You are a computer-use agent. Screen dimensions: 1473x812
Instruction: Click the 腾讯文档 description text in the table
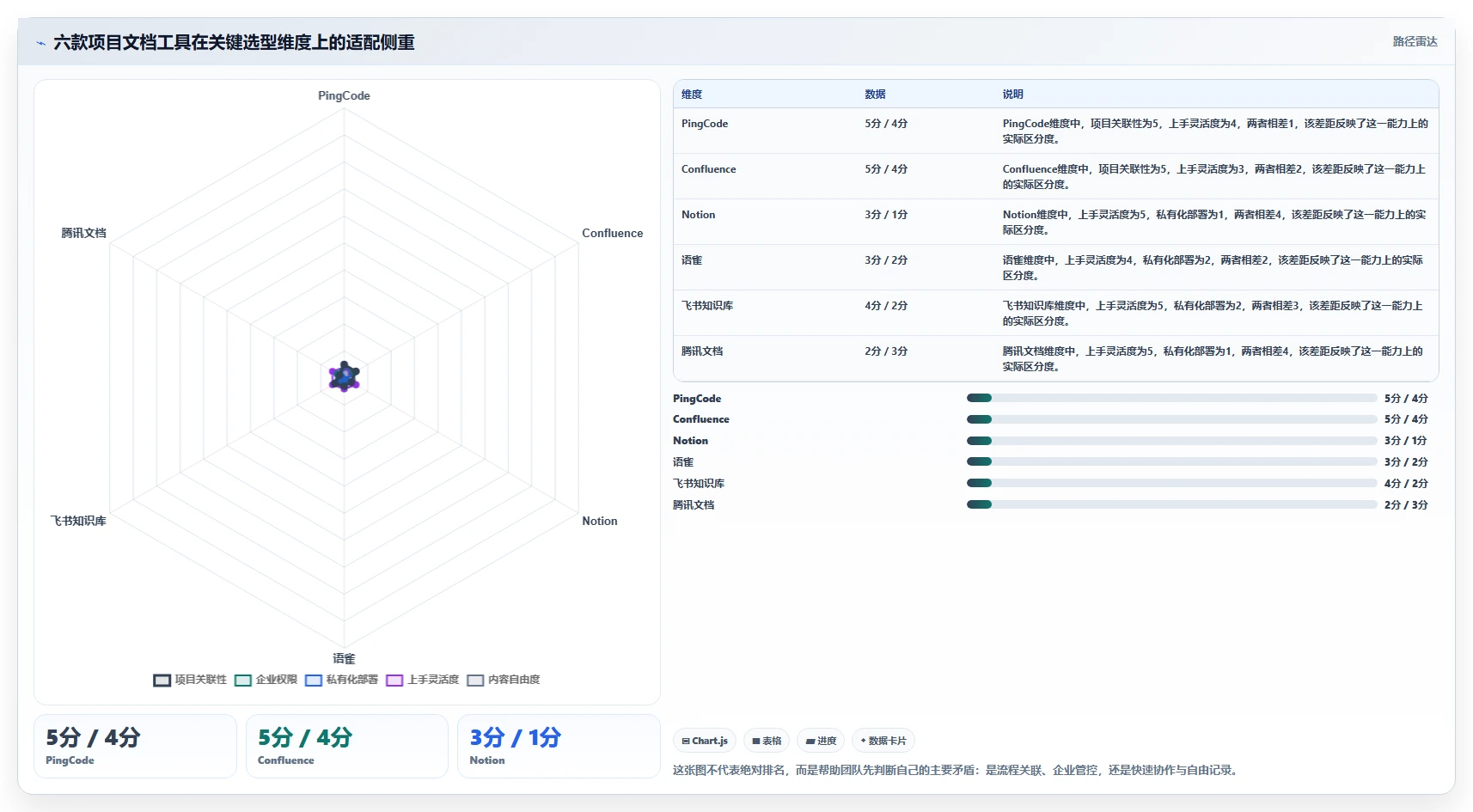pos(1213,359)
